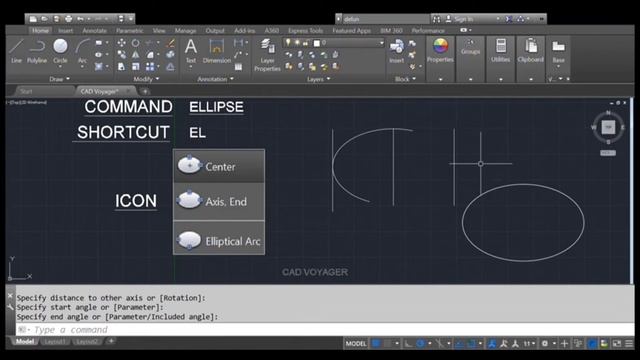This screenshot has width=640, height=360.
Task: Click the command line input field
Action: click(x=324, y=329)
